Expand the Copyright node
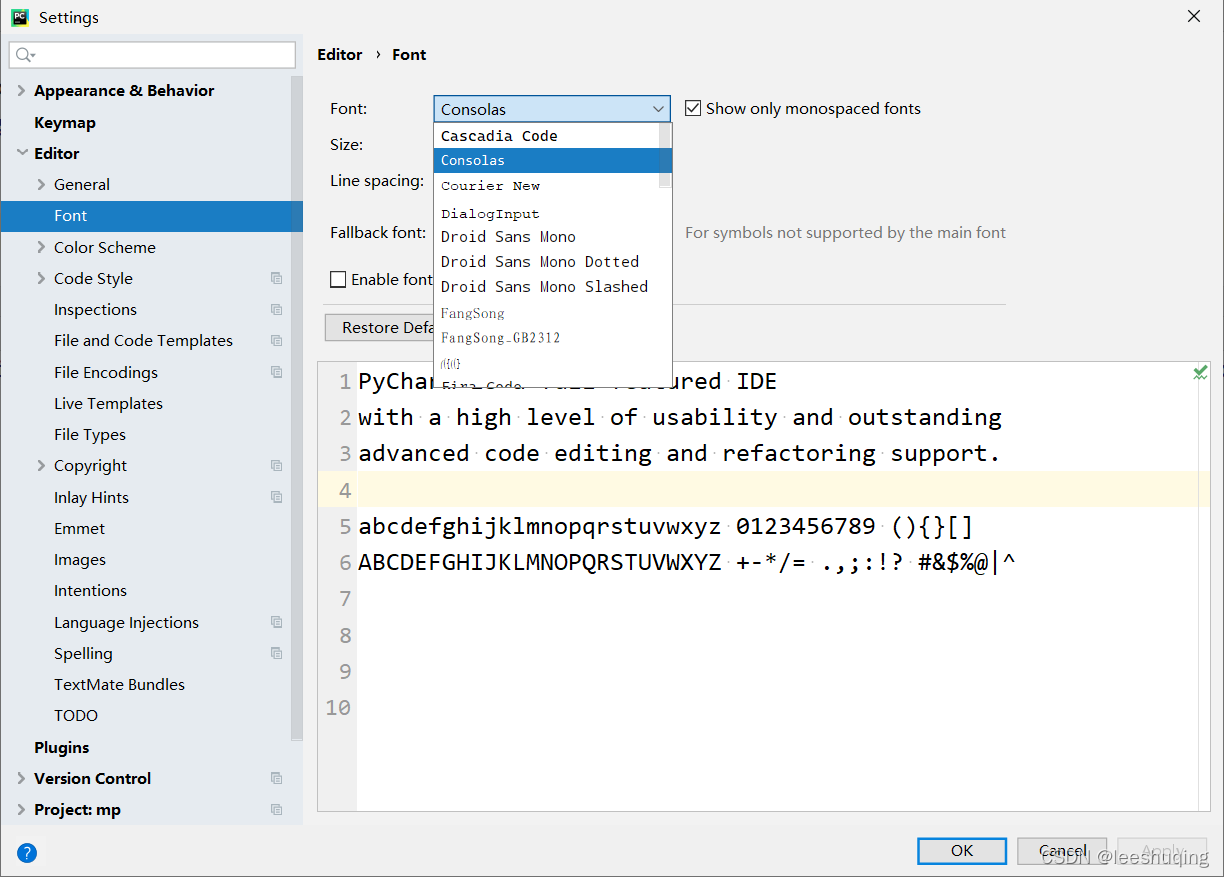Image resolution: width=1224 pixels, height=877 pixels. pyautogui.click(x=41, y=465)
